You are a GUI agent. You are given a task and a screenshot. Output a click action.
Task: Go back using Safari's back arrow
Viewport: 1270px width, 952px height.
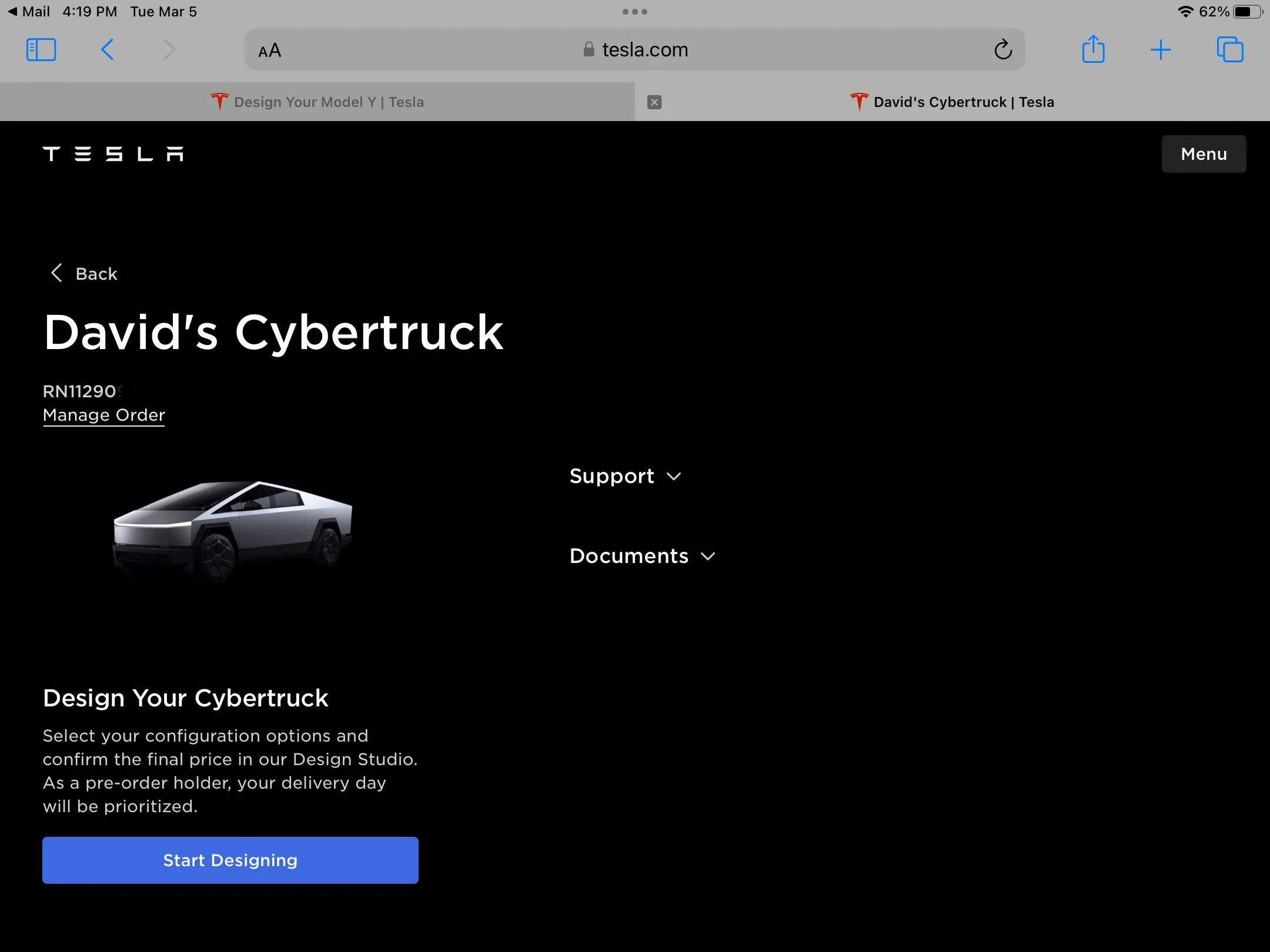[x=107, y=50]
